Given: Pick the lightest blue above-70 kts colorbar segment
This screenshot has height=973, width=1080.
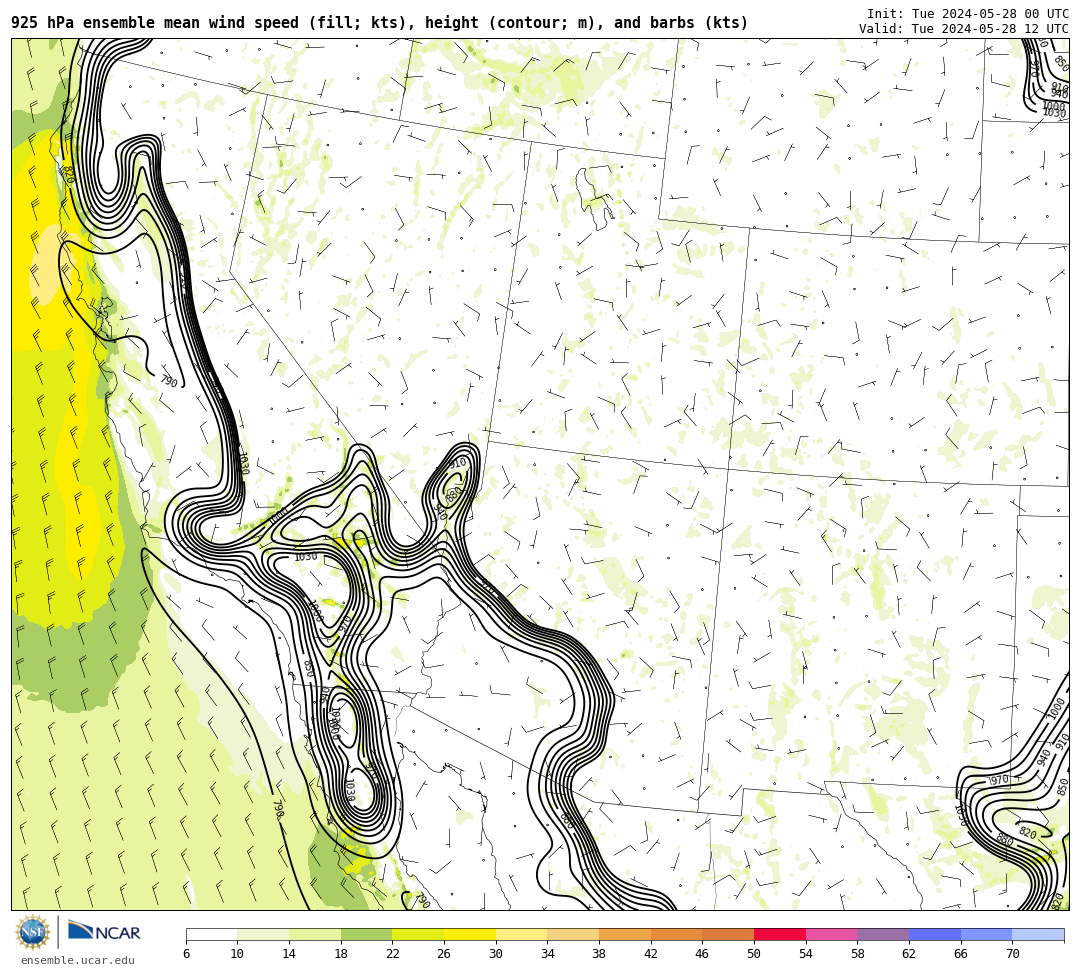Looking at the screenshot, I should (1038, 934).
